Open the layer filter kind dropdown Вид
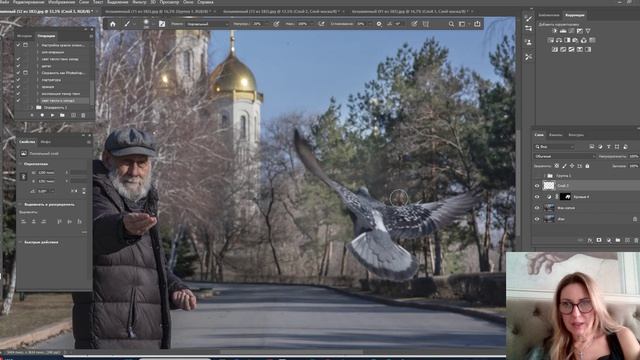Image resolution: width=640 pixels, height=360 pixels. coord(554,147)
